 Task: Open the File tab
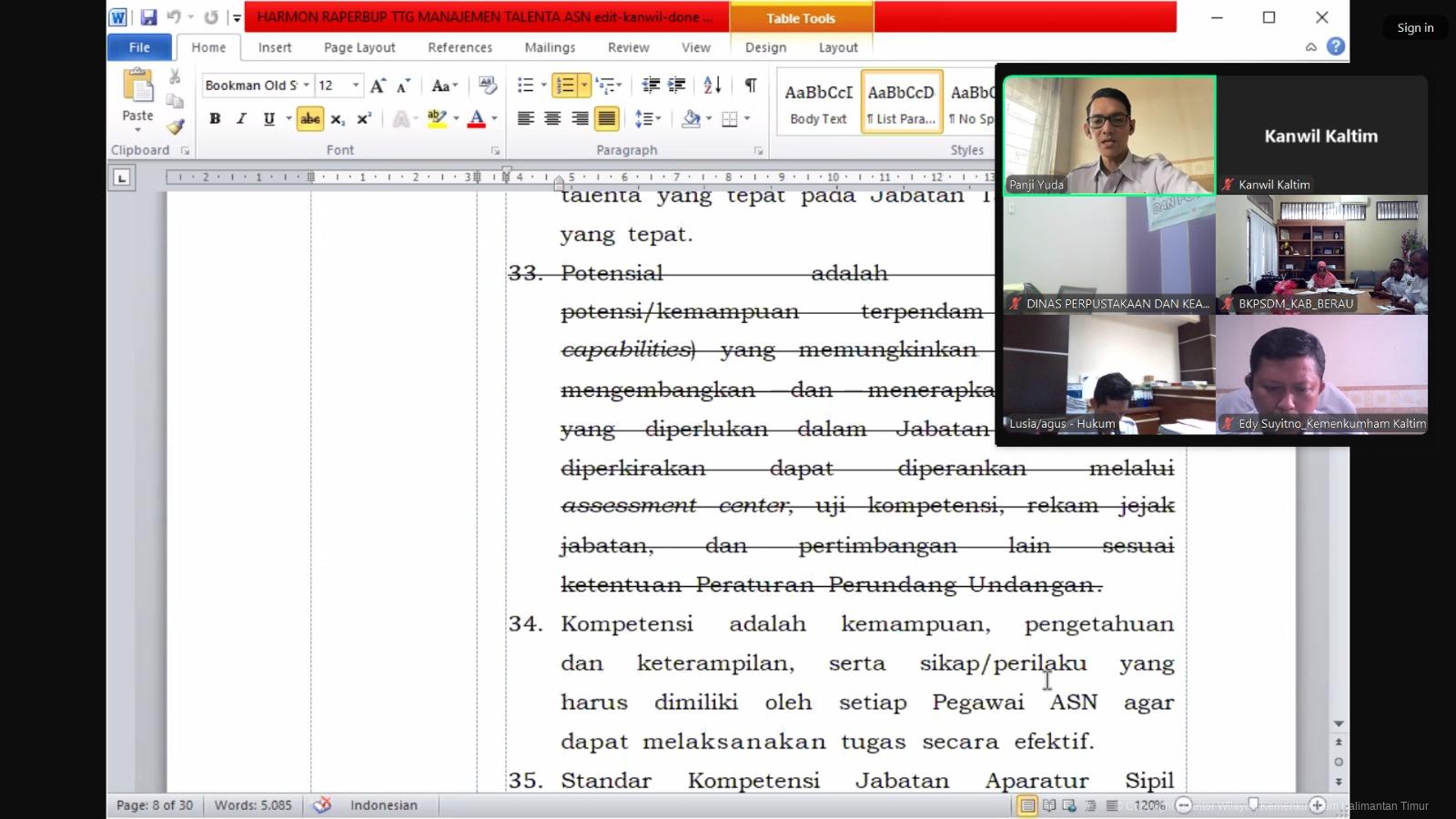point(139,47)
